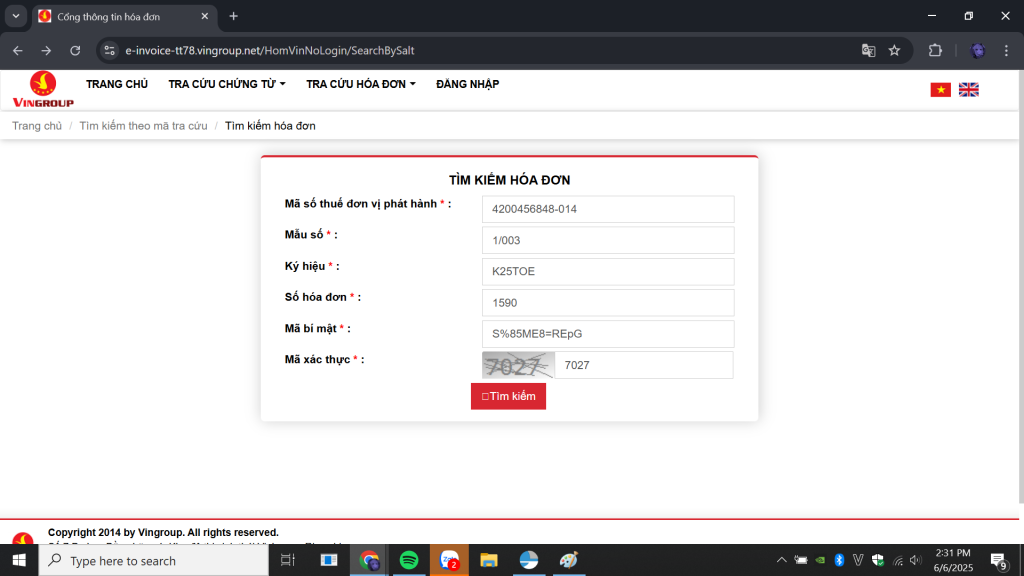The image size is (1024, 576).
Task: Open Spotify from the taskbar
Action: 409,560
